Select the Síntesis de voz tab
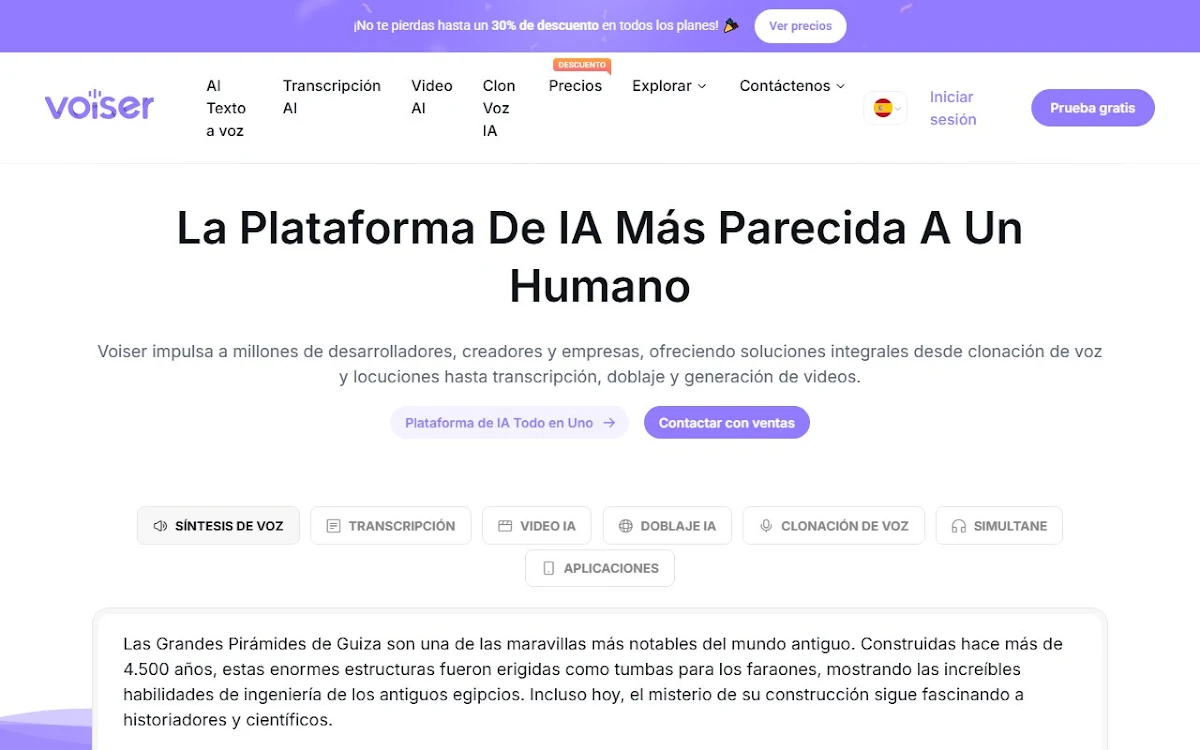 pyautogui.click(x=218, y=526)
